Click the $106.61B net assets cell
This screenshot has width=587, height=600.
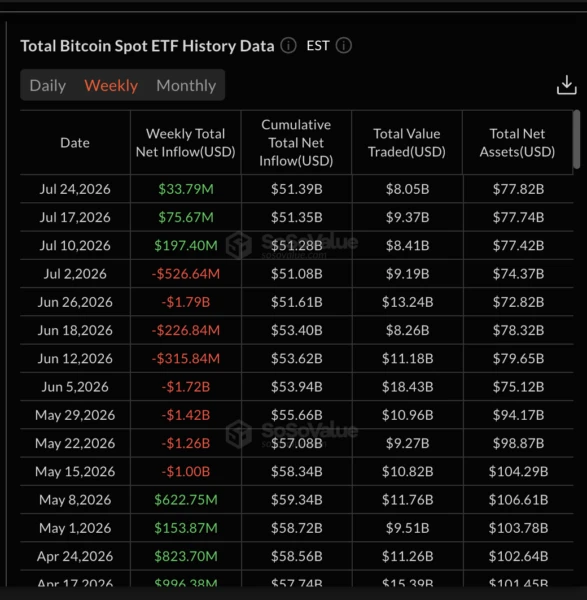click(519, 500)
